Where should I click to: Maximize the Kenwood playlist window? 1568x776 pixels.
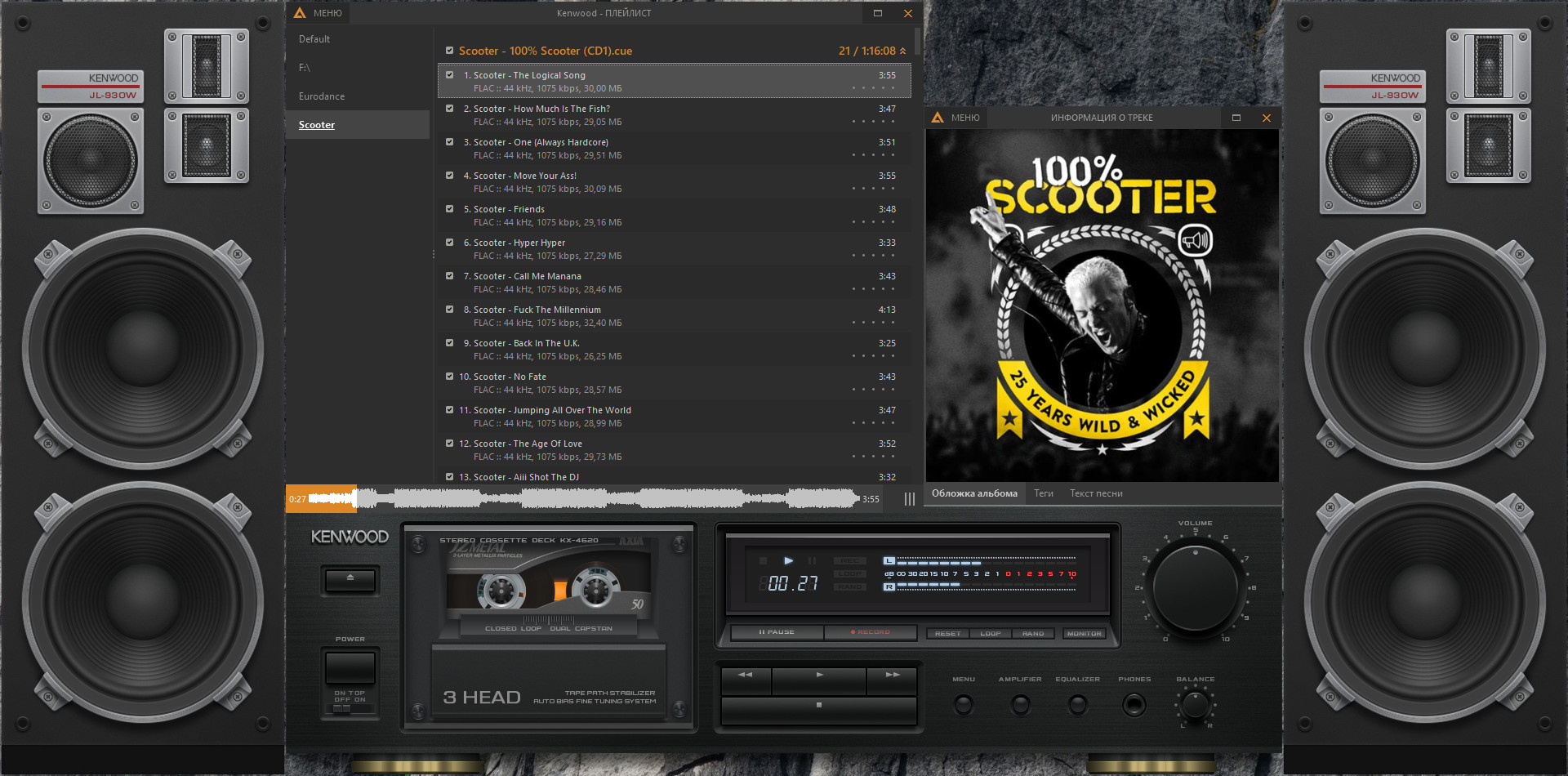click(x=878, y=13)
